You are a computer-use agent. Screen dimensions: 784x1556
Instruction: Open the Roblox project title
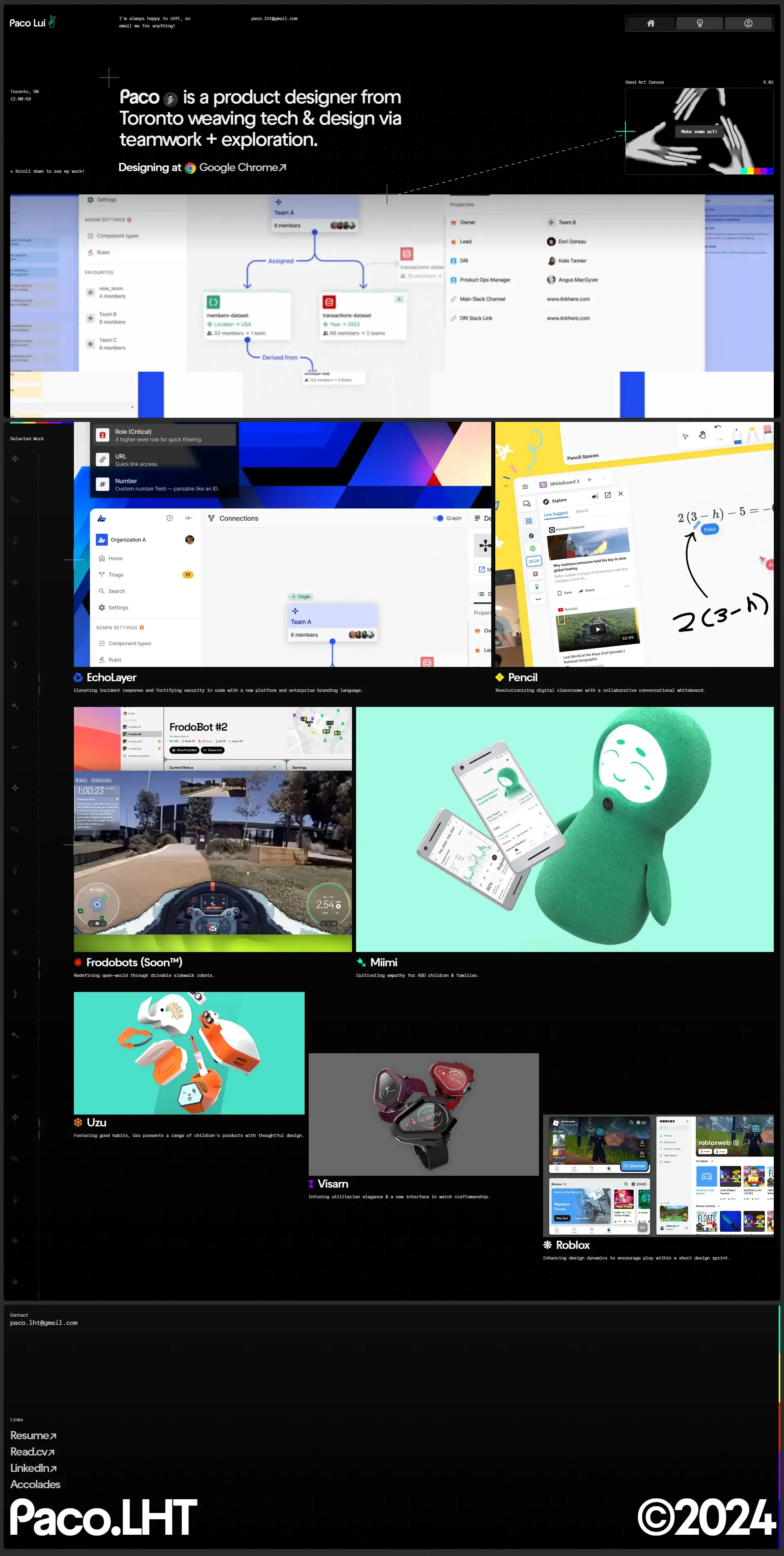572,1245
